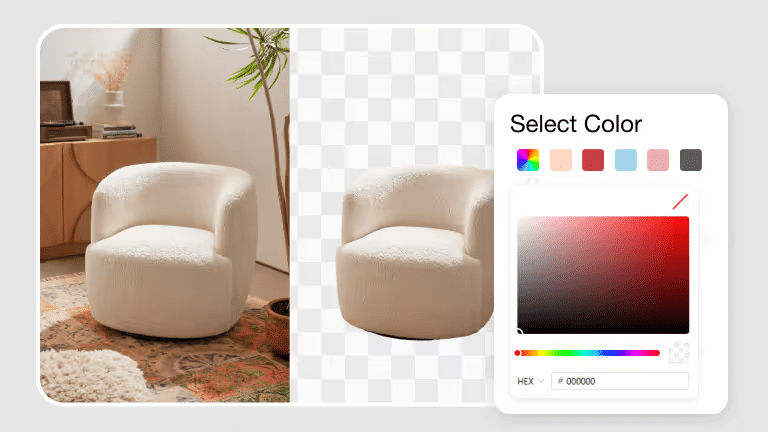The image size is (768, 432).
Task: Click blue region on the hue slider
Action: click(610, 353)
